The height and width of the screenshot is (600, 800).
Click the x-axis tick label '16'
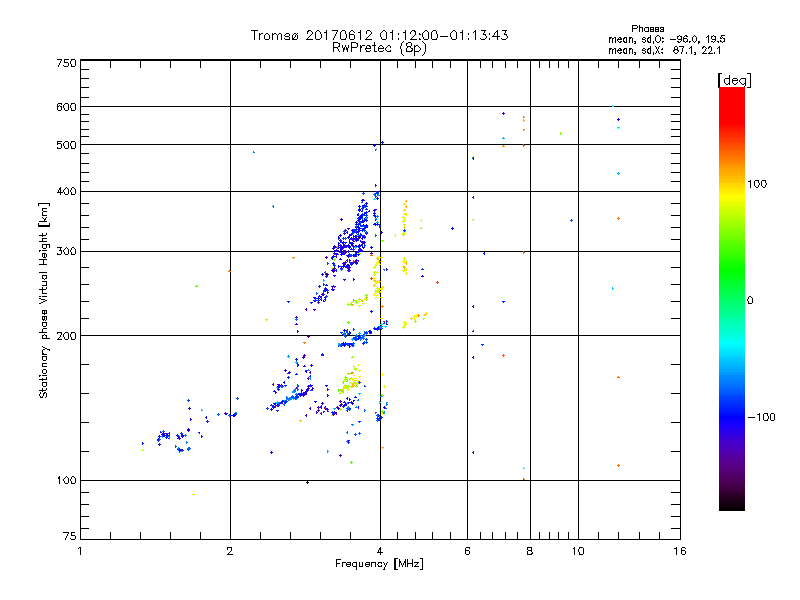point(680,551)
